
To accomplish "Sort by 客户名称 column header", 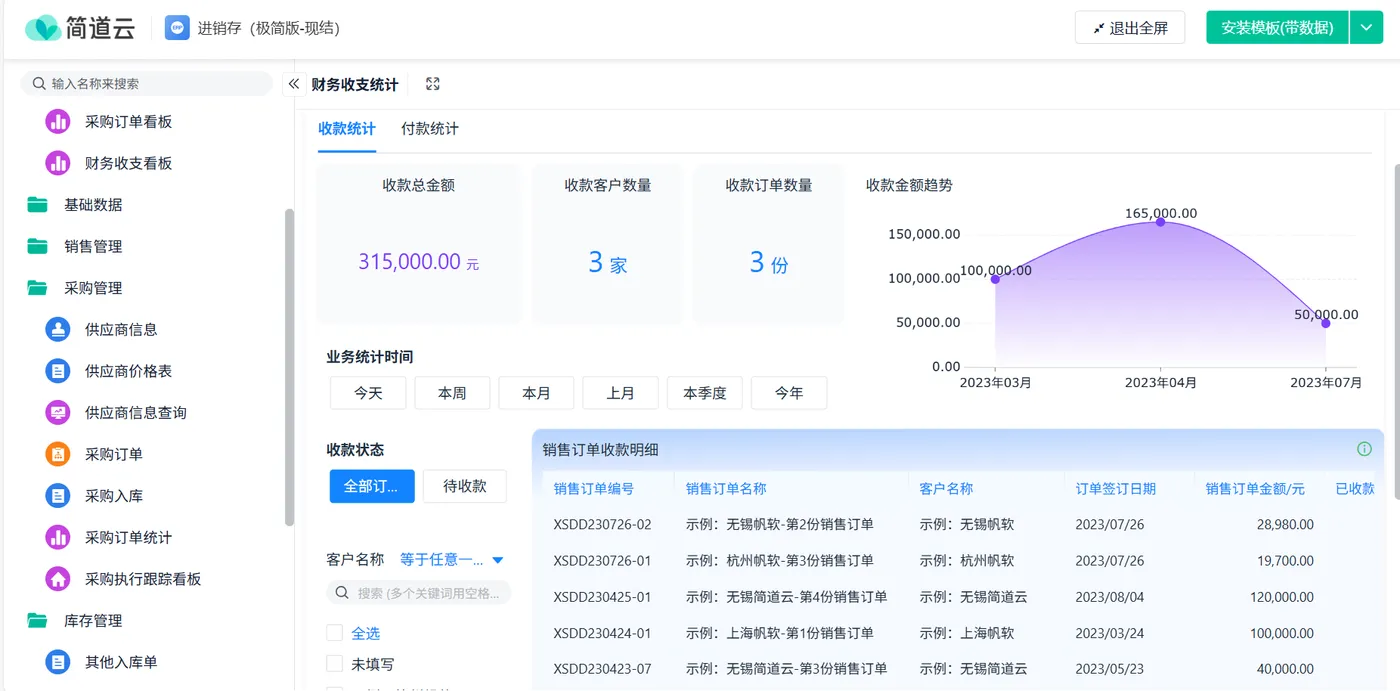I will (x=946, y=489).
